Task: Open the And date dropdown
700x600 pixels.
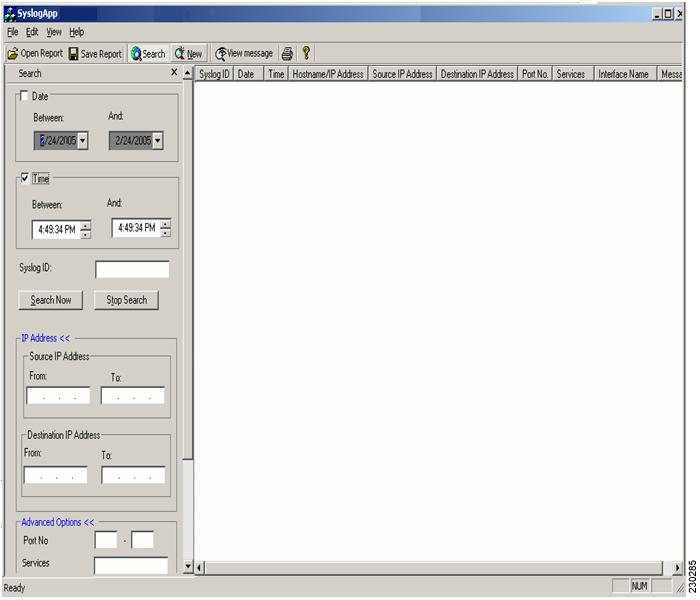Action: click(x=158, y=141)
